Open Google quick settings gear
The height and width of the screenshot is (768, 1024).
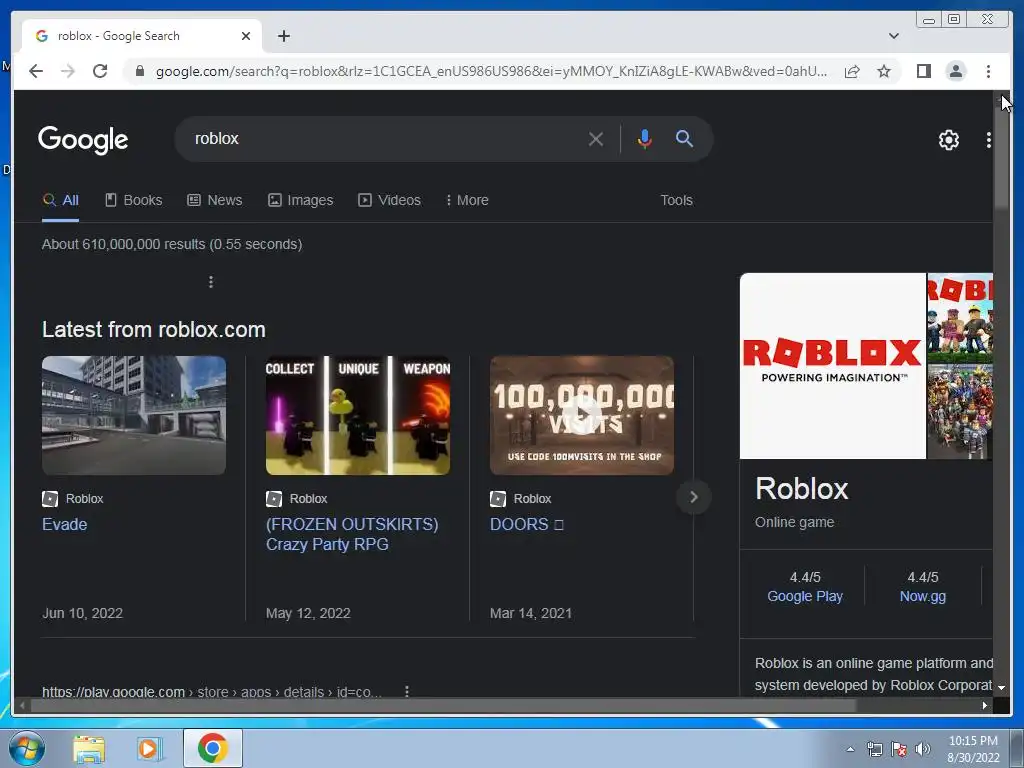[948, 140]
